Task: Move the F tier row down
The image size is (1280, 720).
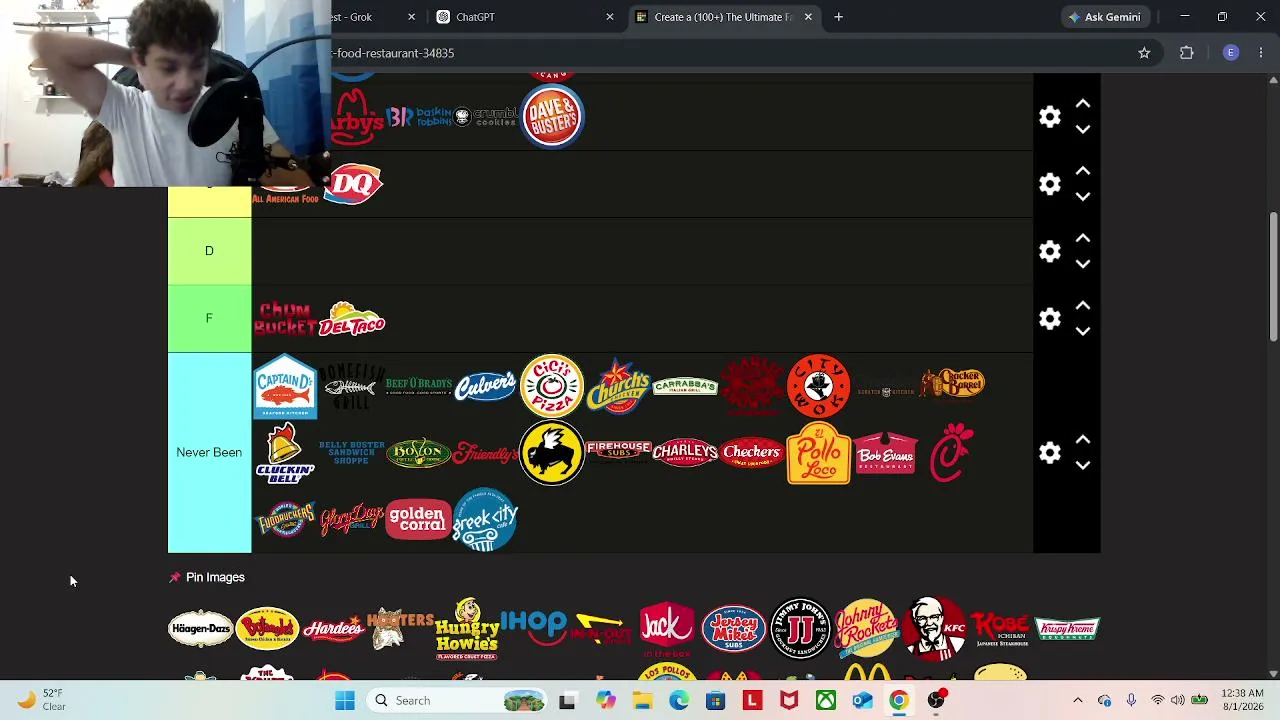Action: tap(1083, 330)
